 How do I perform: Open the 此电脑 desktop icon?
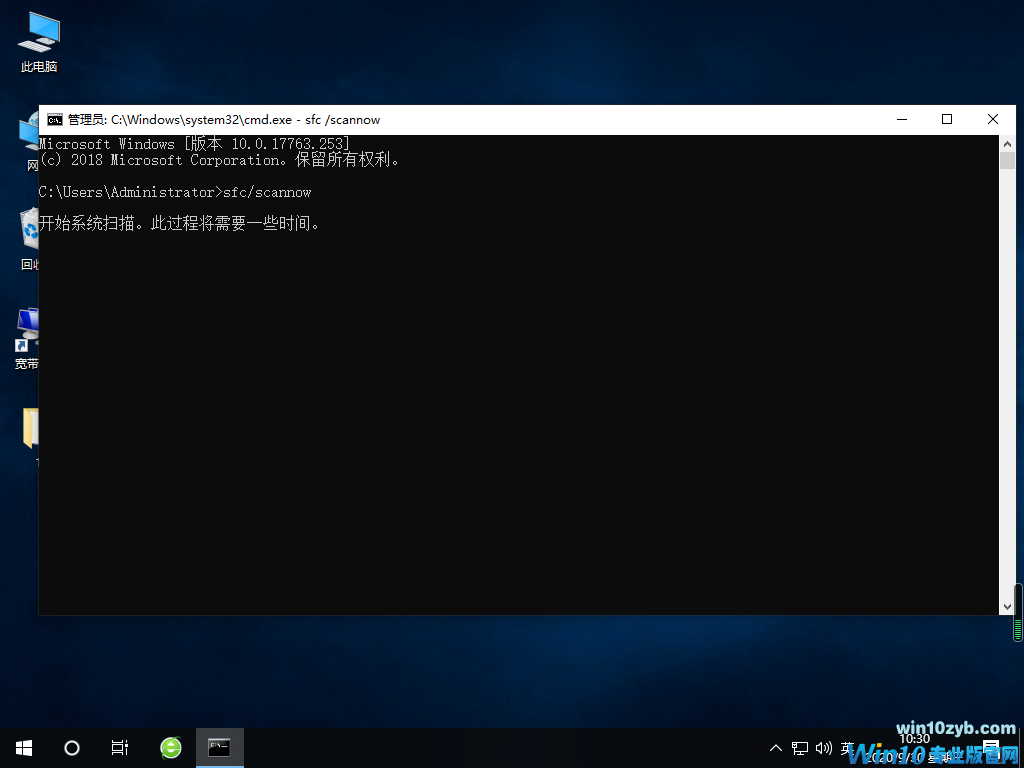38,40
